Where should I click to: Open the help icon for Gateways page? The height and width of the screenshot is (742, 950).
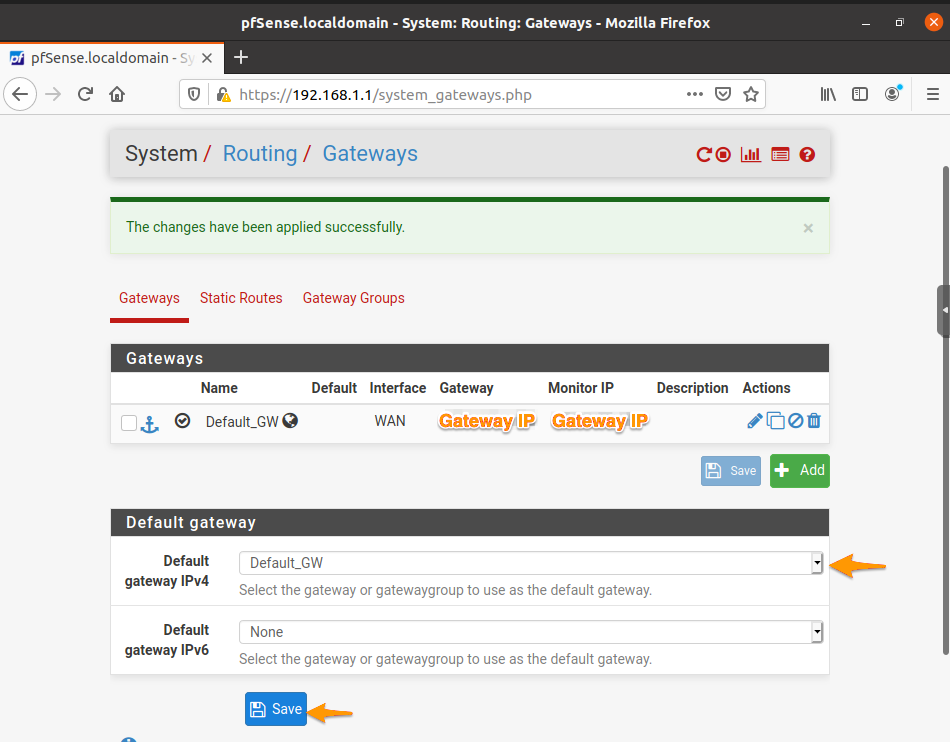pyautogui.click(x=807, y=154)
